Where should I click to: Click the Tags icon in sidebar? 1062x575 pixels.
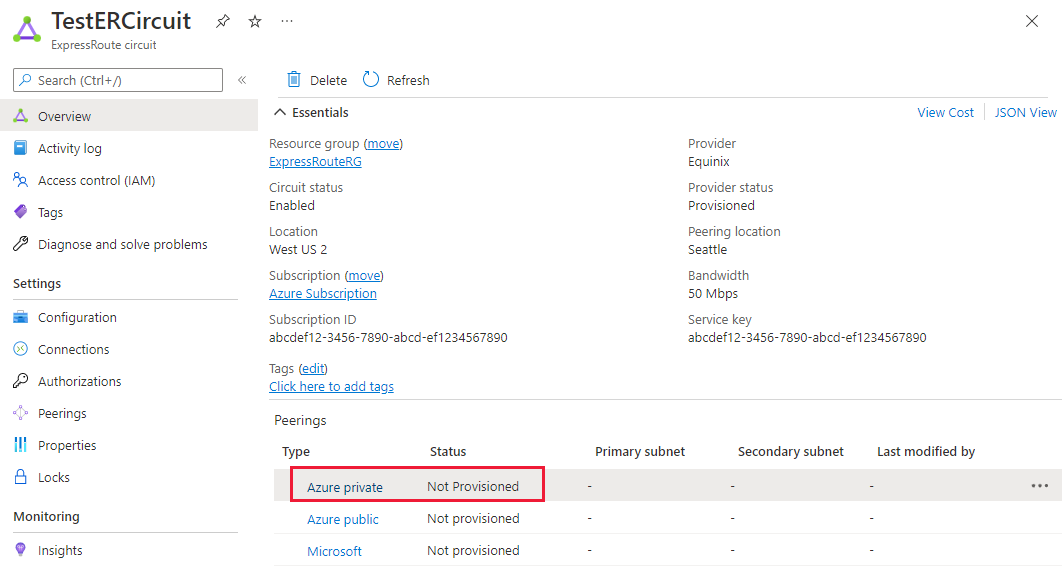point(21,212)
